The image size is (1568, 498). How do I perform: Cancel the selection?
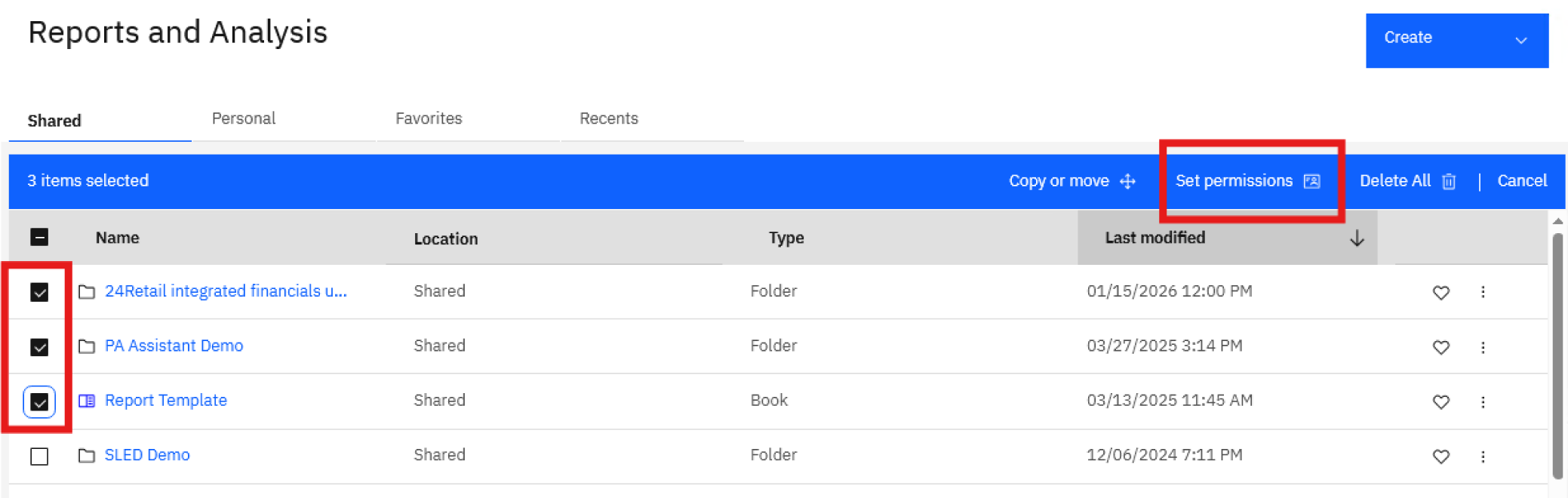coord(1522,181)
